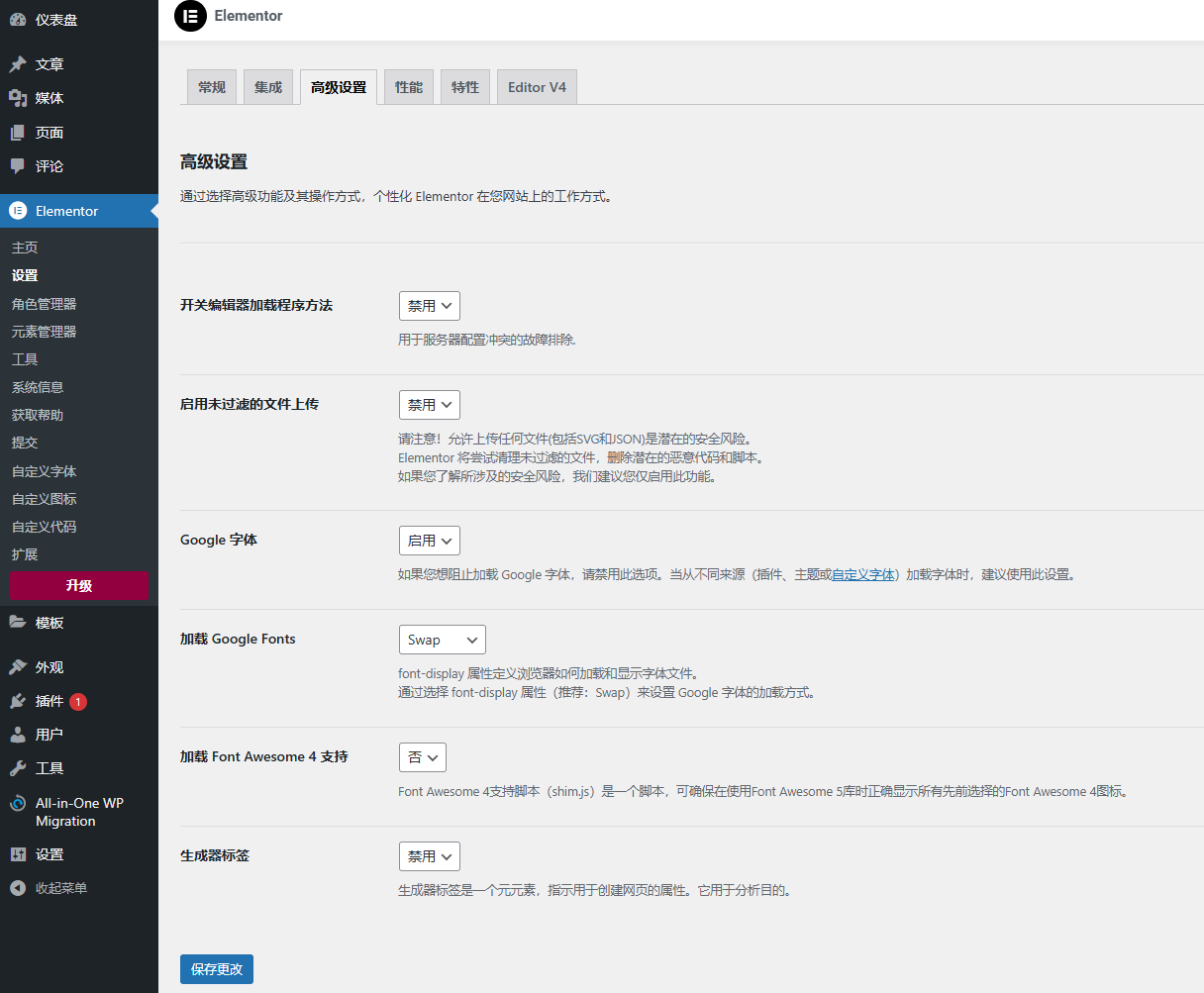Follow the 自定义字体 link in description
The image size is (1204, 993).
click(x=862, y=574)
